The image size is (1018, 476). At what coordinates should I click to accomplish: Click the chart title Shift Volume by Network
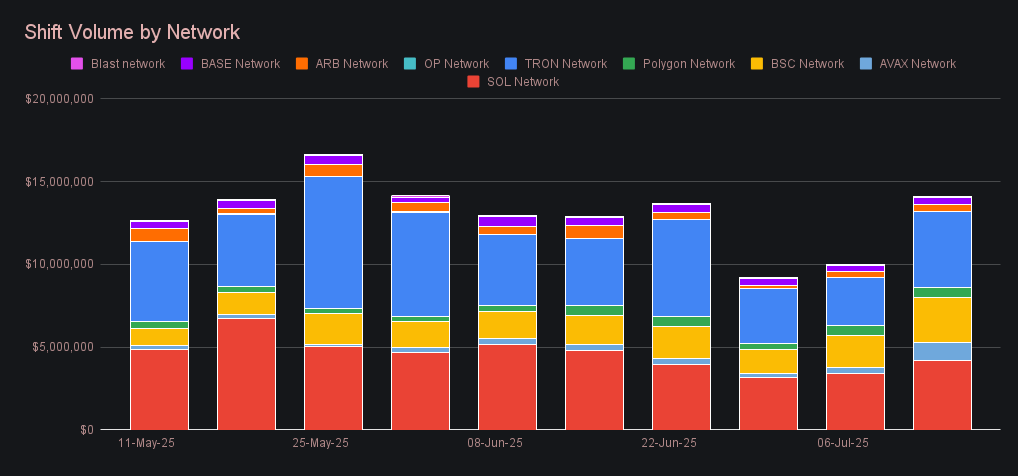pos(132,33)
